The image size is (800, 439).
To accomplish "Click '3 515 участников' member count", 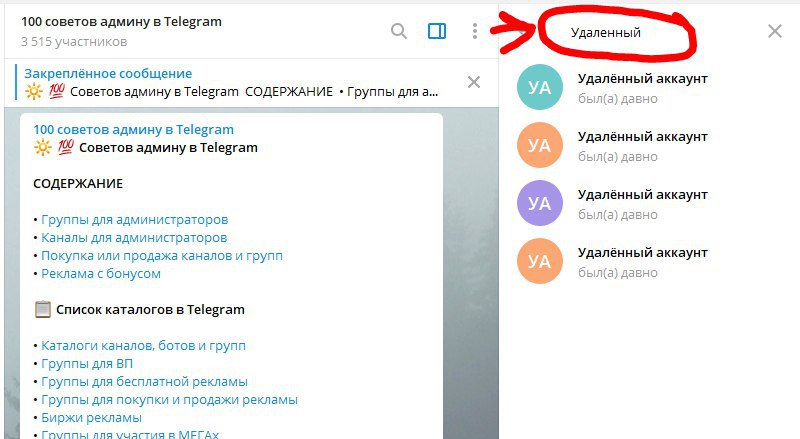I will (x=74, y=42).
